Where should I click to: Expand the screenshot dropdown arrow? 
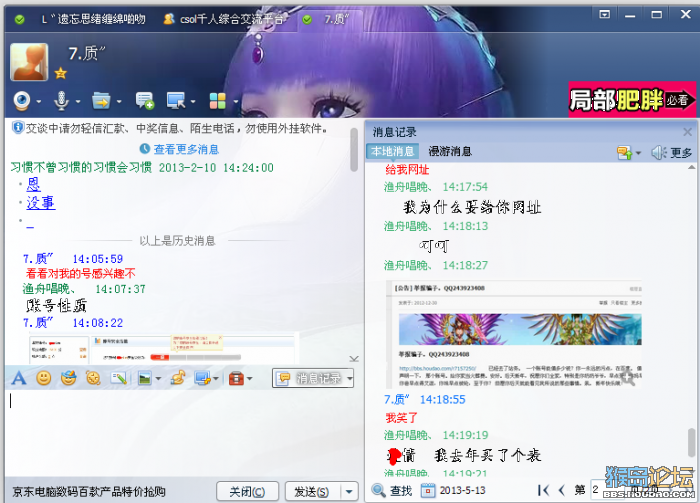[x=216, y=379]
